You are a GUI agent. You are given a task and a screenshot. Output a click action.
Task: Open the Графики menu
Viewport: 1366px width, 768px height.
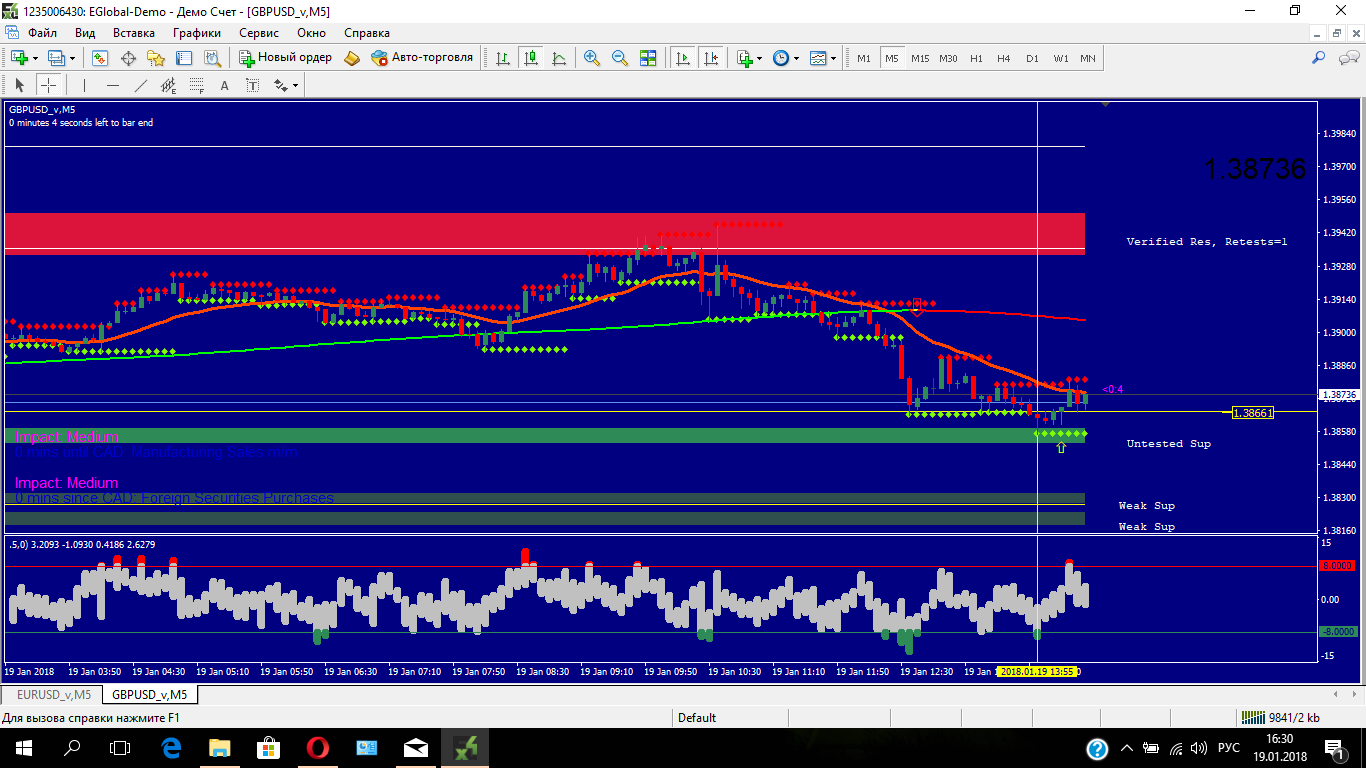(x=196, y=33)
